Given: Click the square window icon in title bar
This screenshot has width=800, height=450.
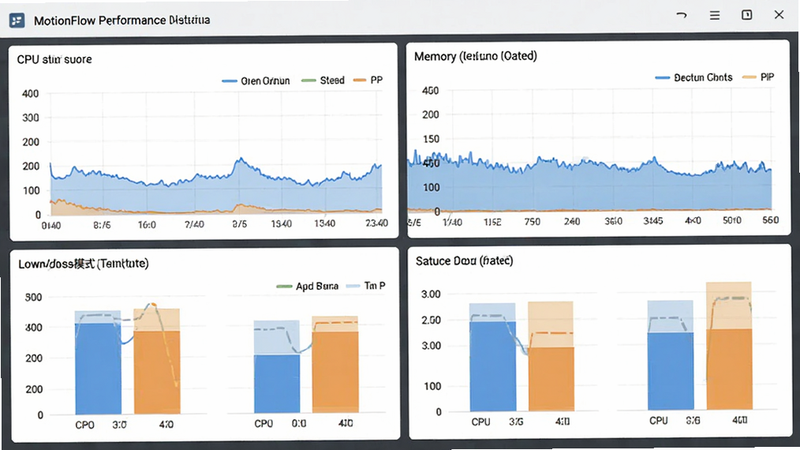Looking at the screenshot, I should [746, 15].
